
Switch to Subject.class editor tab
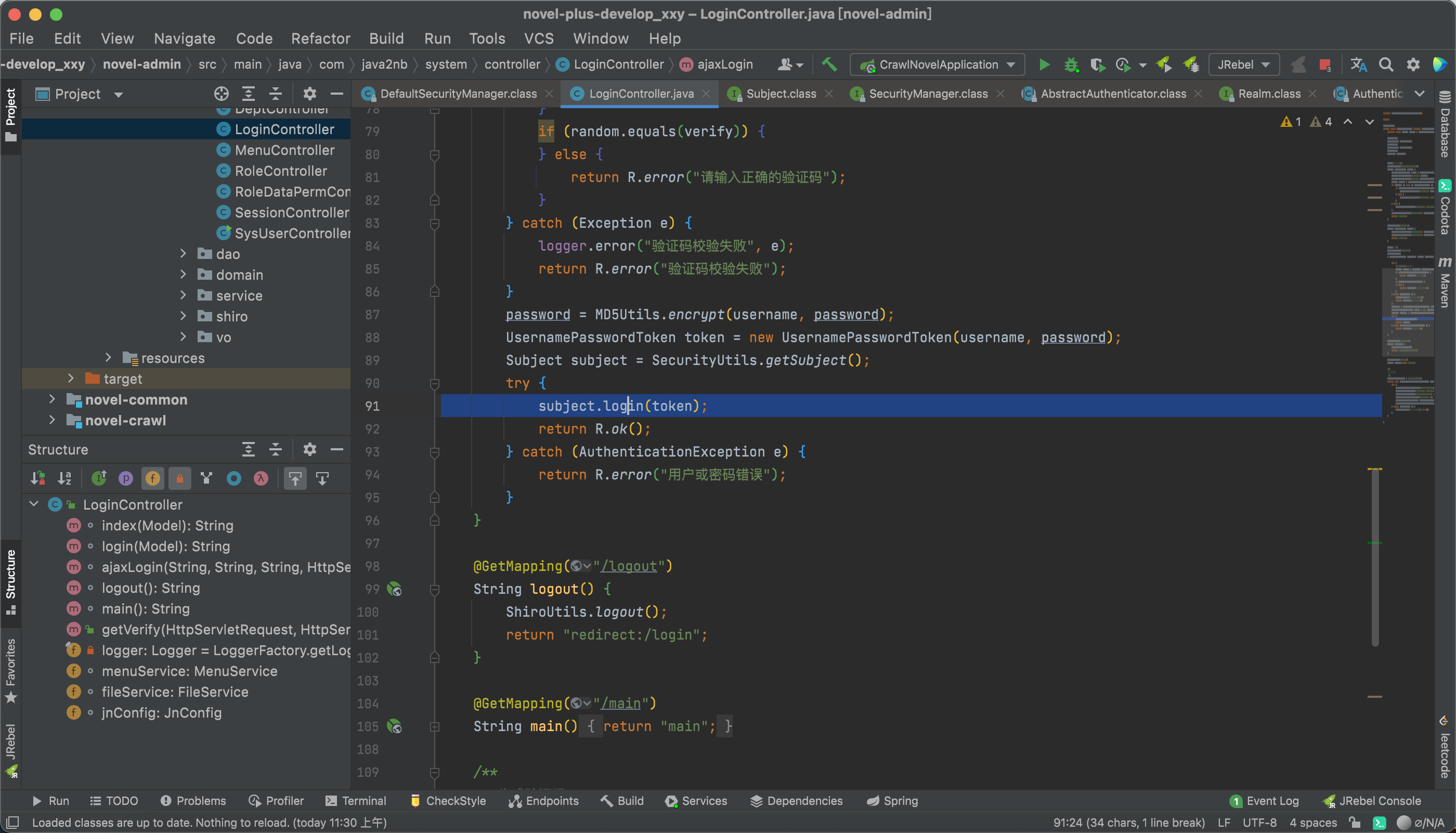[781, 94]
